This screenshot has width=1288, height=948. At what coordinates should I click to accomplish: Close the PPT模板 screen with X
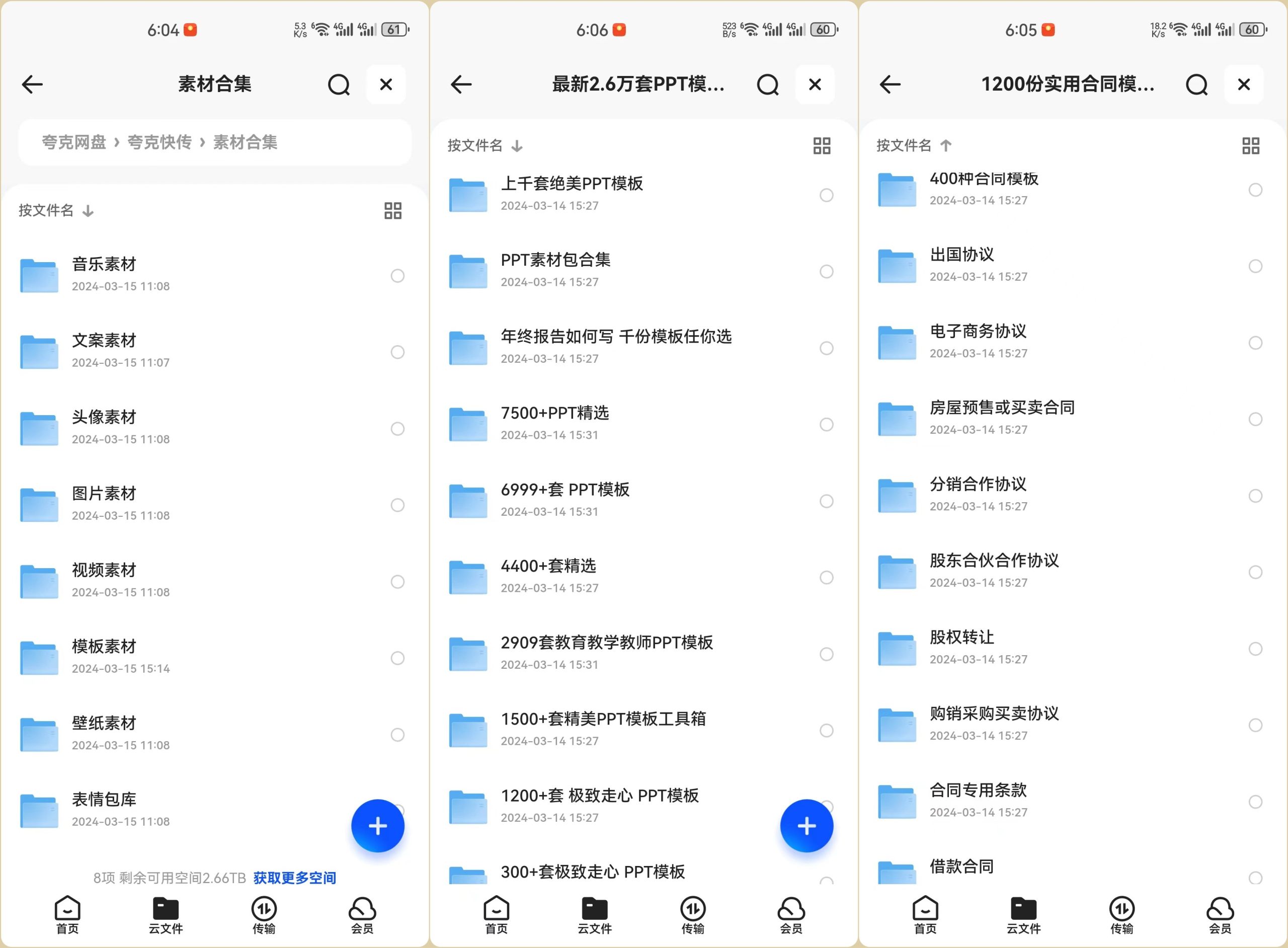[815, 85]
